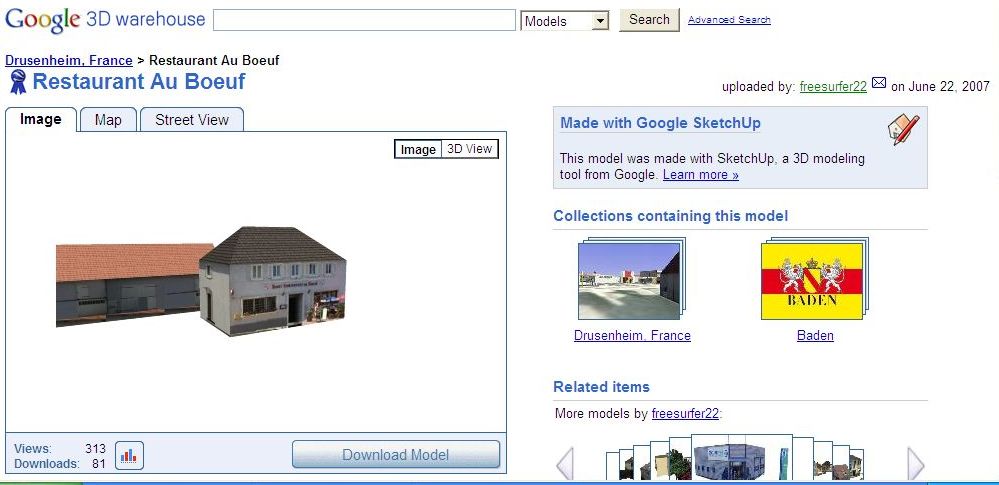Click the SketchUp pencil icon
The width and height of the screenshot is (999, 485).
(x=903, y=130)
